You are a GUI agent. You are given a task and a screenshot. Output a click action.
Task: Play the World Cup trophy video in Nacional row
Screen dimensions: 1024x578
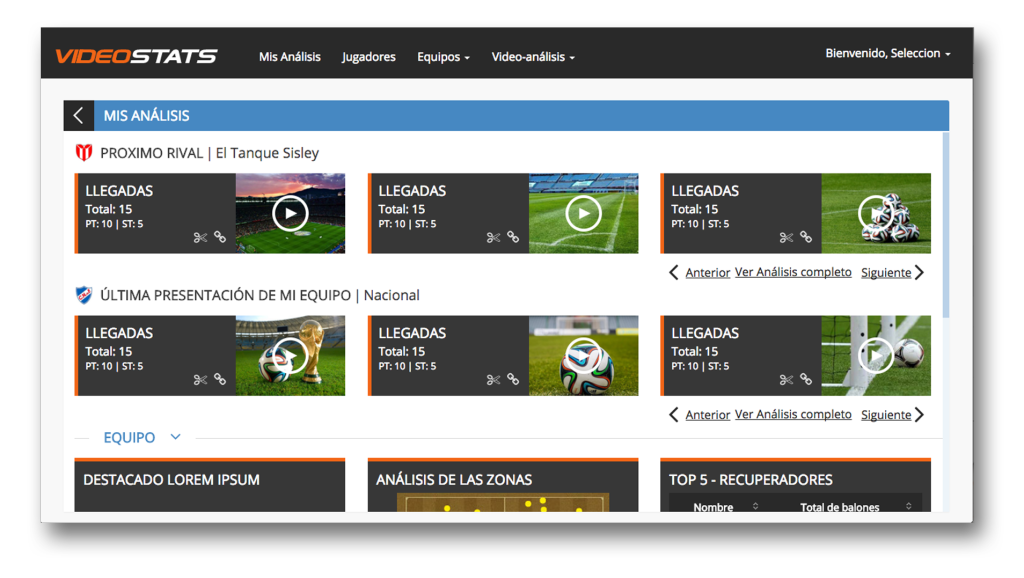tap(290, 355)
